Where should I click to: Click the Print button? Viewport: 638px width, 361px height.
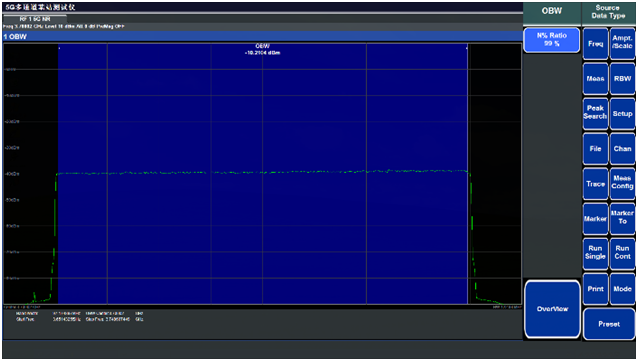click(595, 289)
